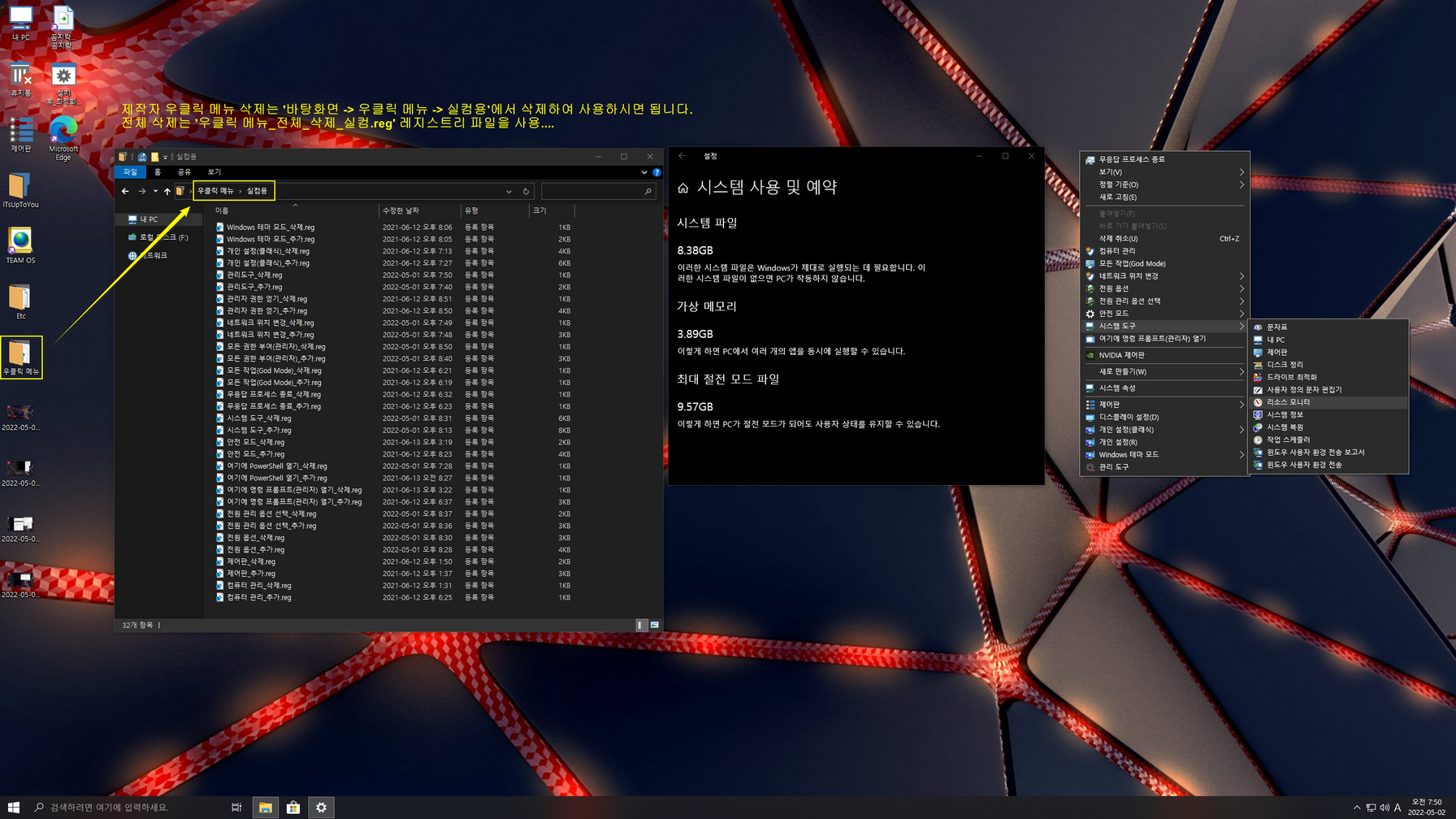The image size is (1456, 819).
Task: Choose 디스플레이 설정(D) in context menu
Action: tap(1164, 417)
